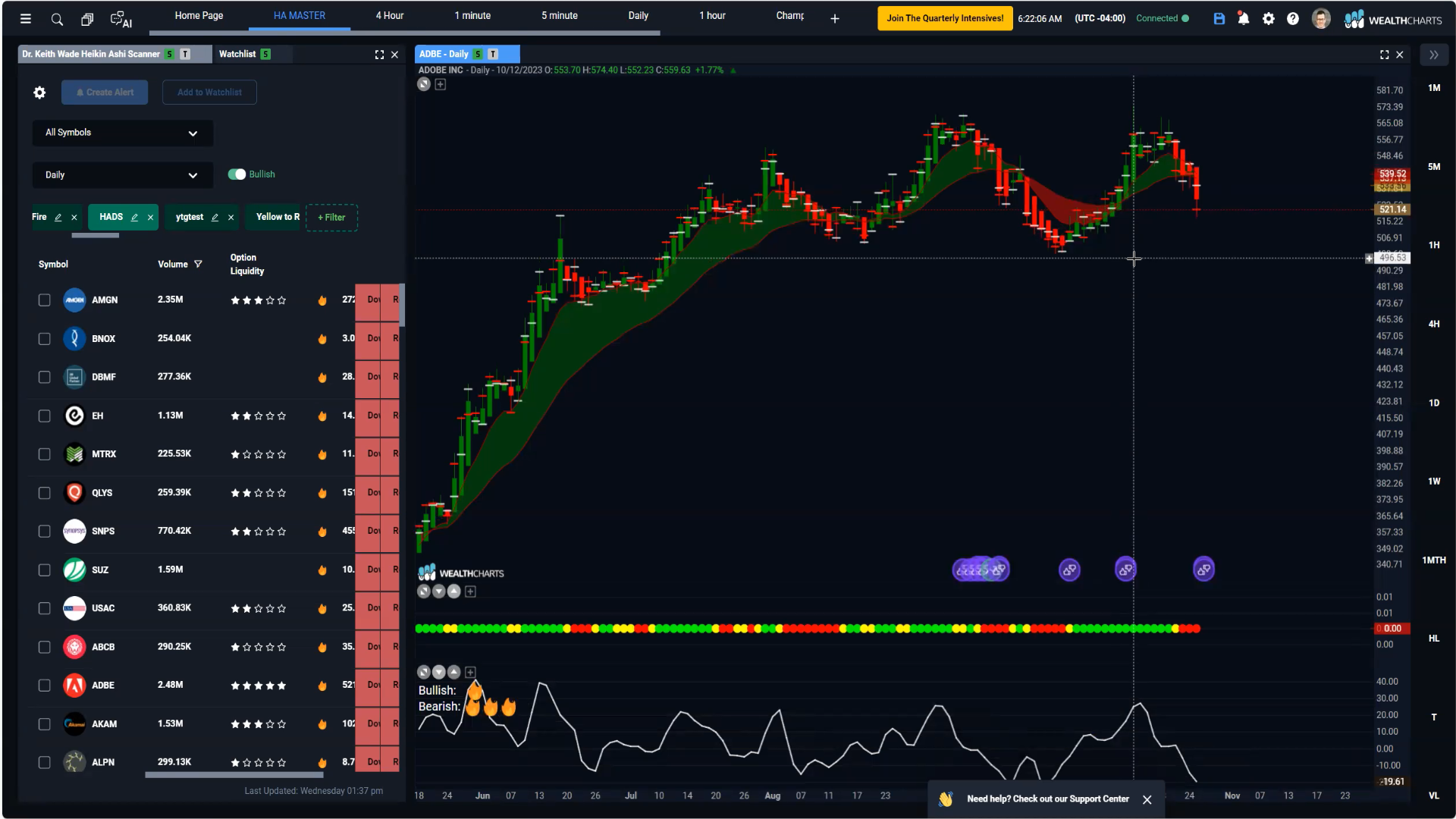Remove the HADS filter tag
Screen dimensions: 1456x819
150,218
